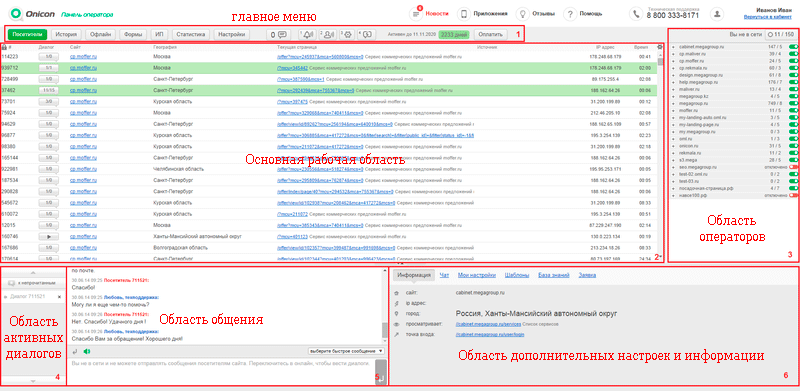Expand design.megagroup.ru operator list
This screenshot has width=800, height=391.
[673, 75]
